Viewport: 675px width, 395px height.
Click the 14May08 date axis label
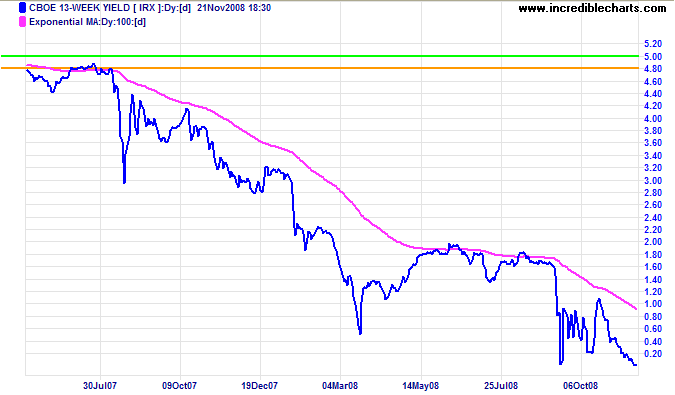[421, 386]
